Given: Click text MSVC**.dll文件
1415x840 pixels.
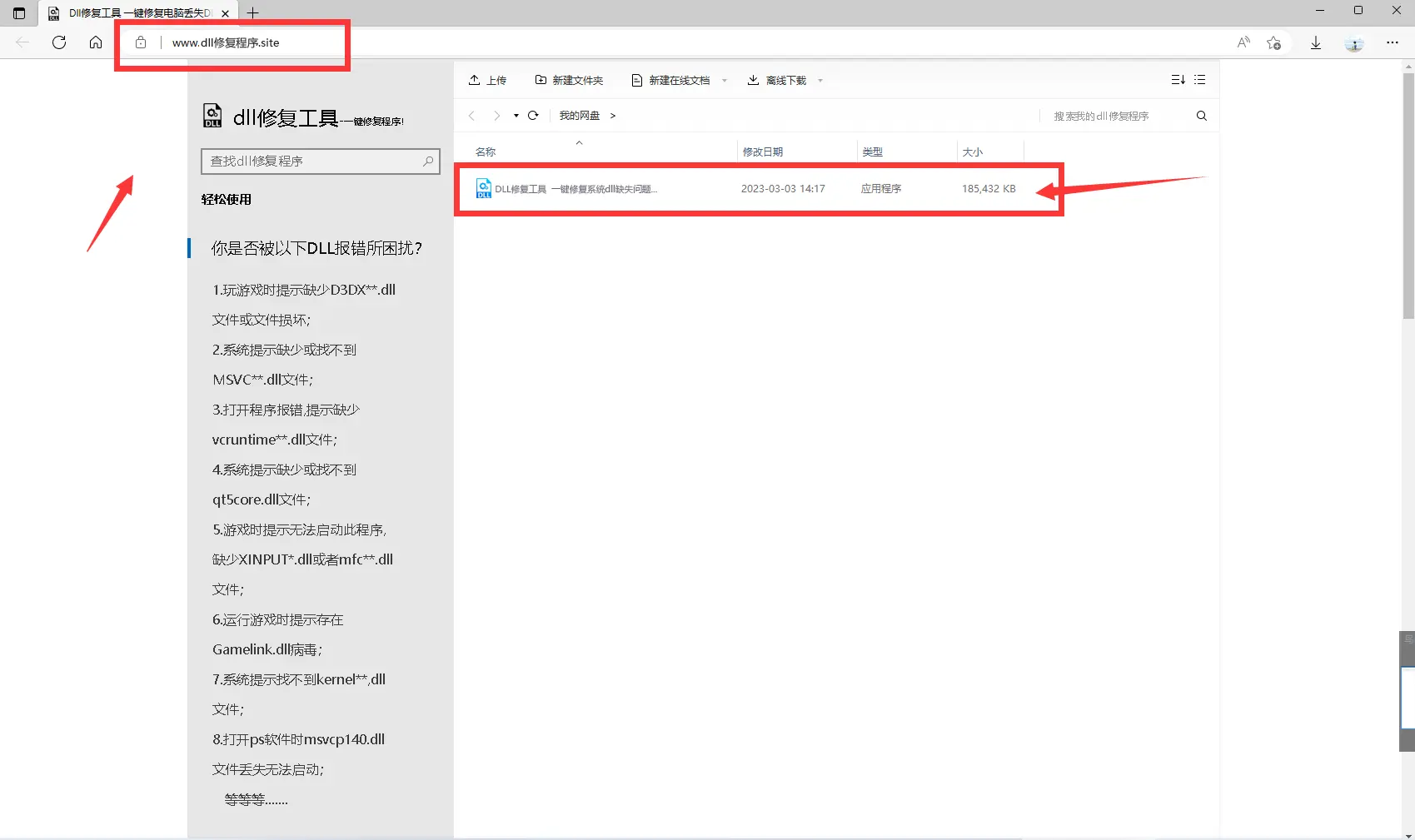Looking at the screenshot, I should (263, 380).
